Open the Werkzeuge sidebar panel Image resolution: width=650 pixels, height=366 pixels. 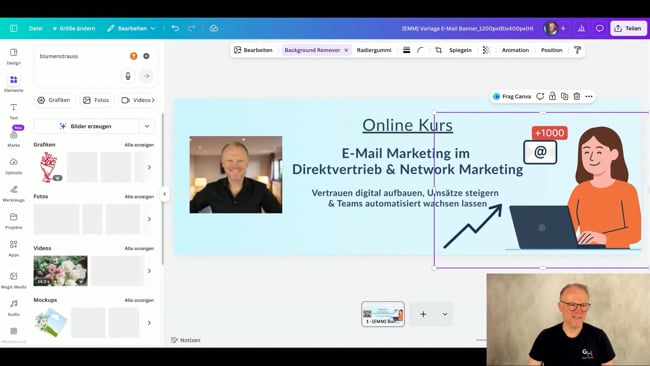coord(14,194)
